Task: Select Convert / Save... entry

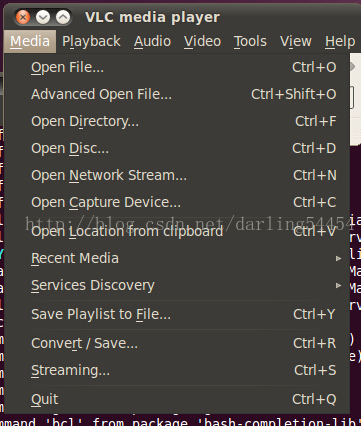Action: [177, 343]
